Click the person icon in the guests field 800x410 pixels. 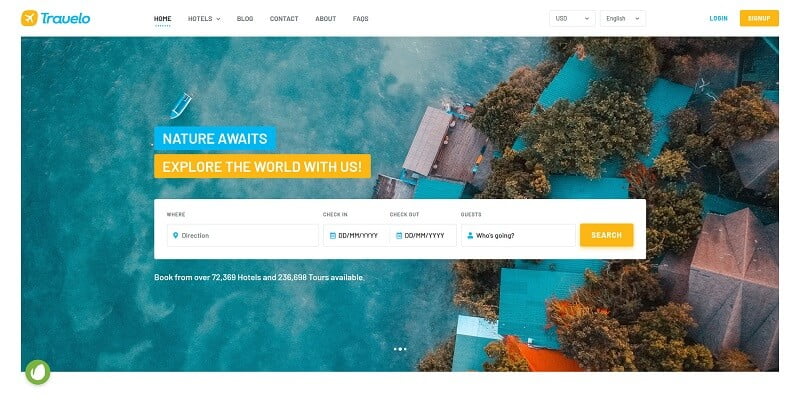[x=470, y=236]
